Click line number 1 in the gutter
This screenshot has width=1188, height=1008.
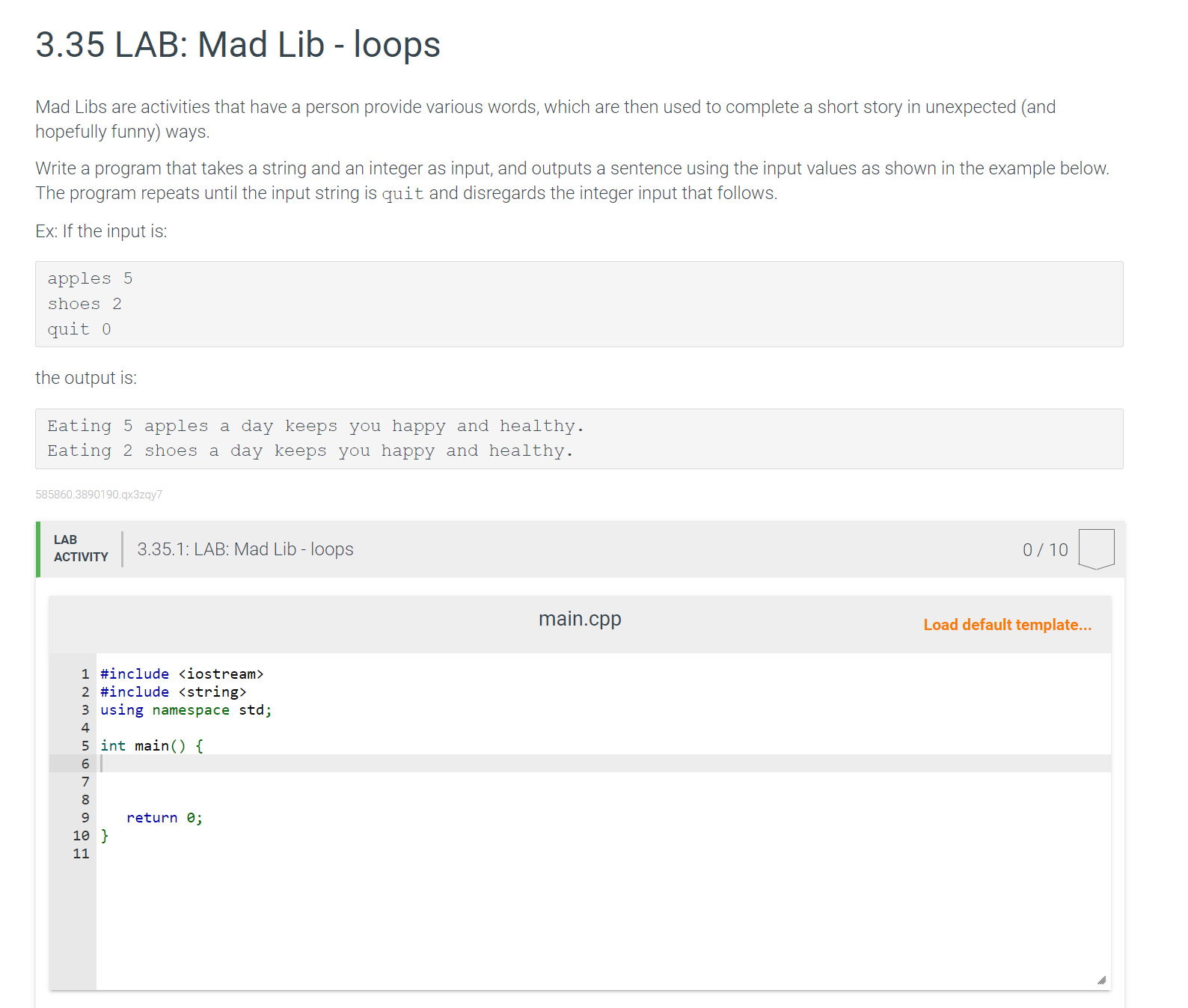pos(85,673)
